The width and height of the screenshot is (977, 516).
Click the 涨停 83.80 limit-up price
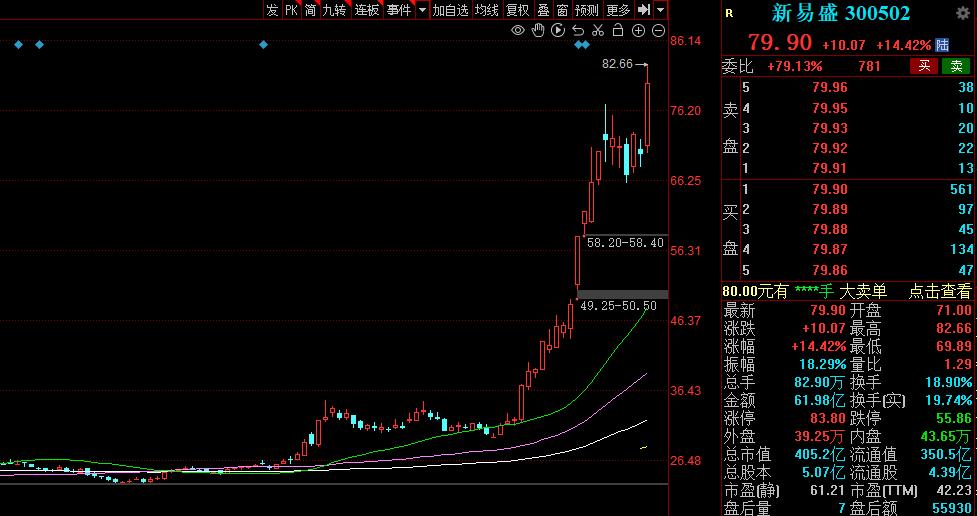(x=827, y=418)
